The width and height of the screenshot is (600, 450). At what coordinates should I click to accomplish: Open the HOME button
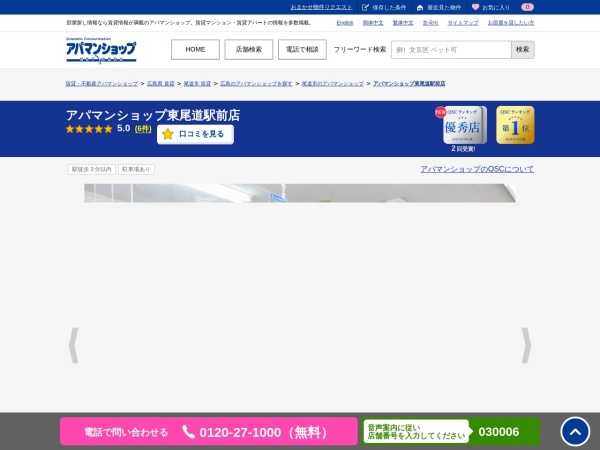[195, 49]
